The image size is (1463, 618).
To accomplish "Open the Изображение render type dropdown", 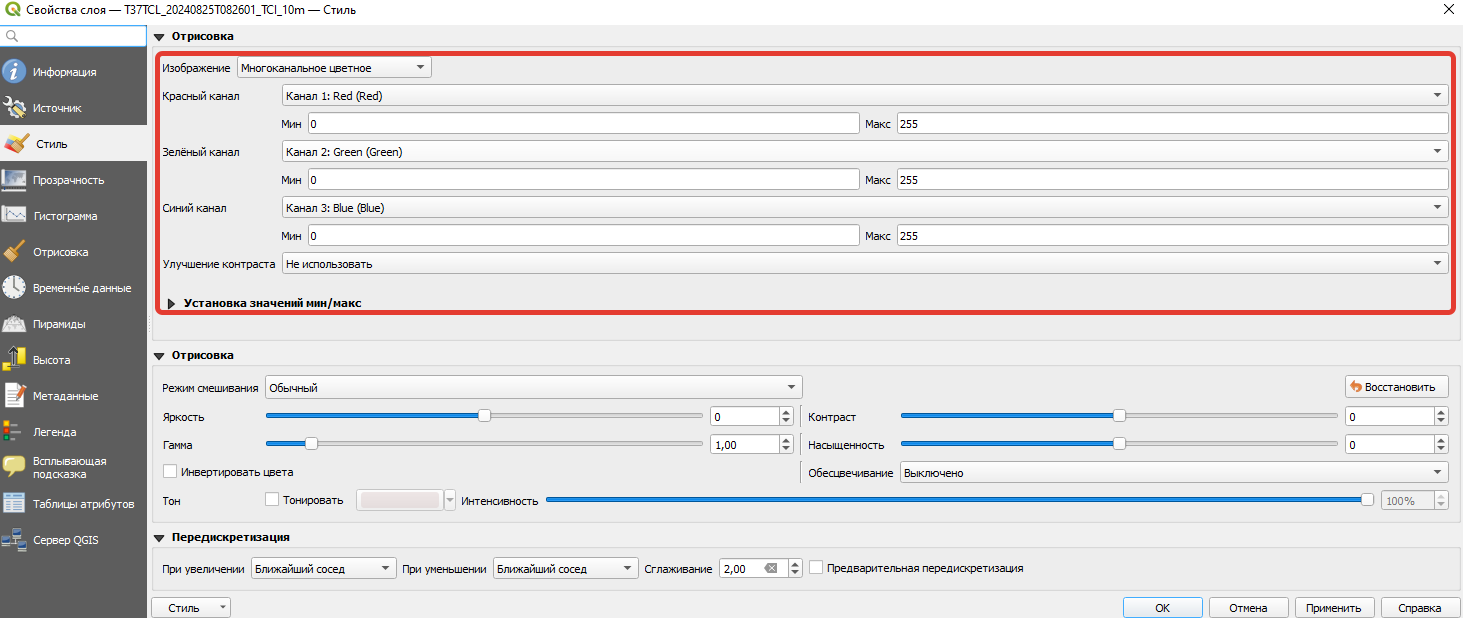I will pyautogui.click(x=334, y=68).
